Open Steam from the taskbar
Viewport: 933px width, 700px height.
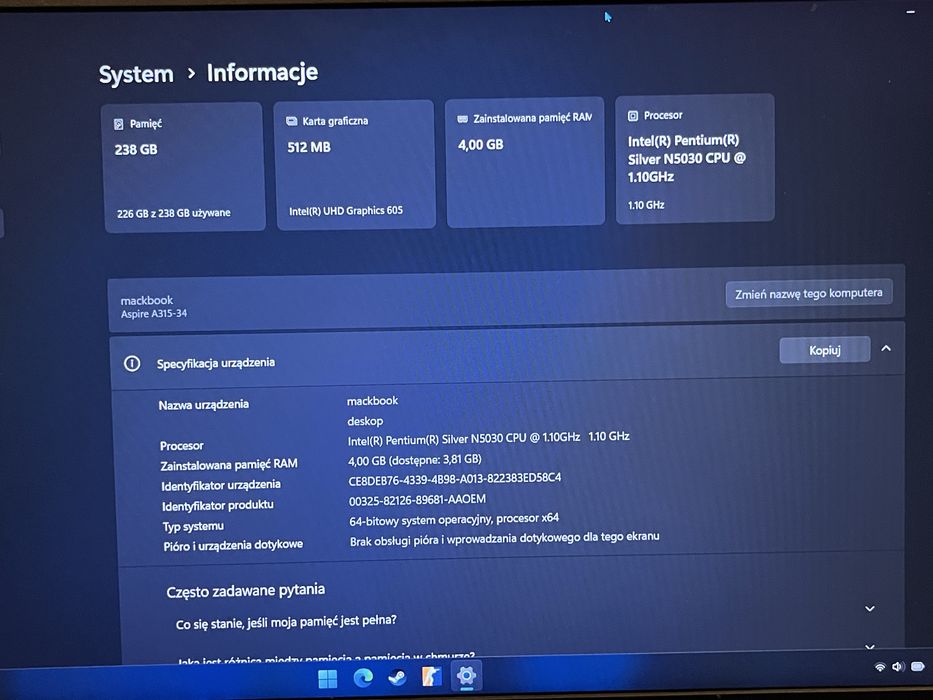tap(397, 677)
